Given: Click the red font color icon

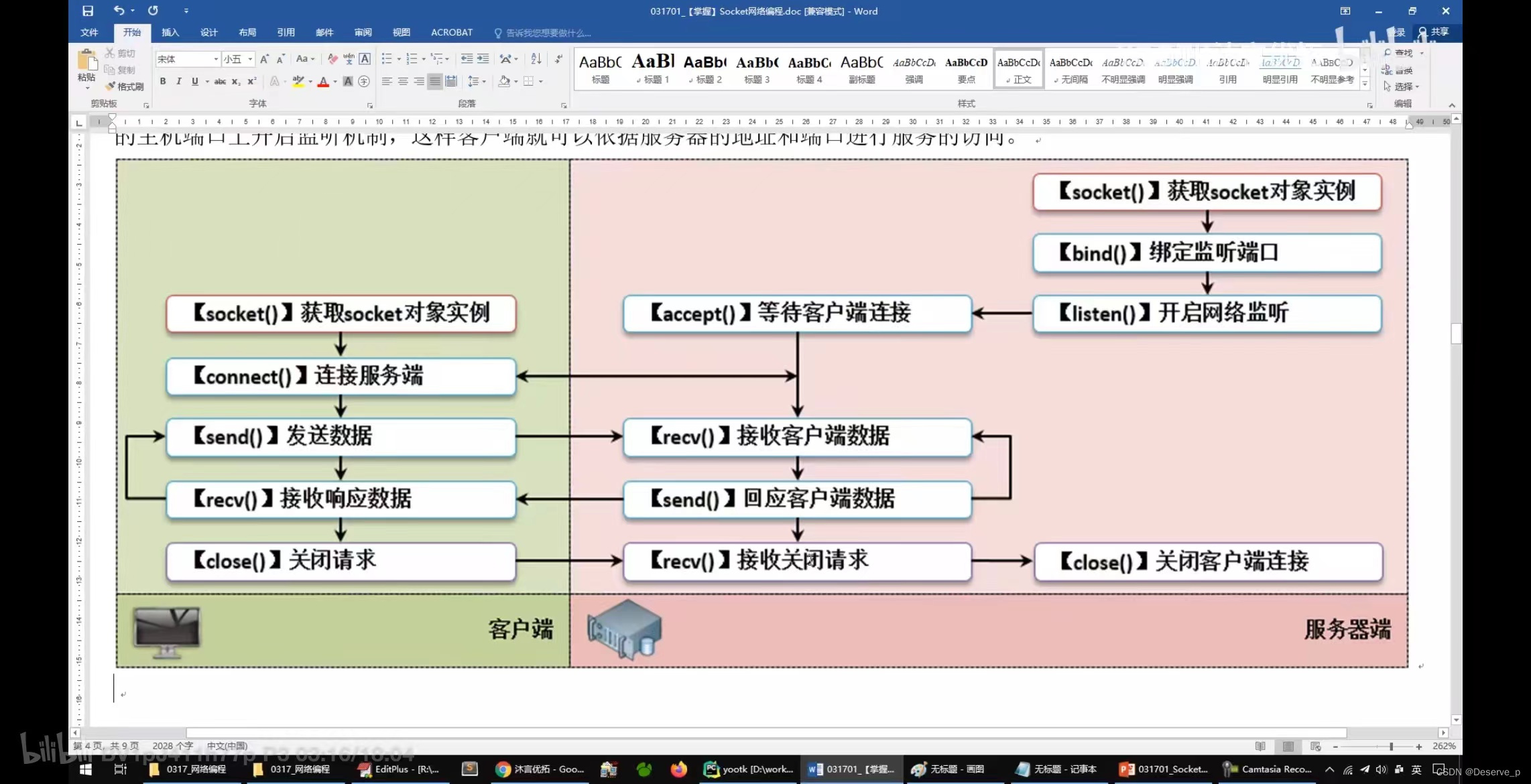Looking at the screenshot, I should (x=323, y=82).
